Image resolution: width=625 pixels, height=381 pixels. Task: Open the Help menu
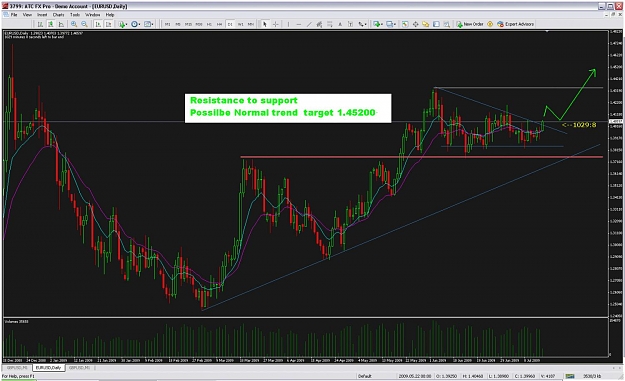click(110, 15)
